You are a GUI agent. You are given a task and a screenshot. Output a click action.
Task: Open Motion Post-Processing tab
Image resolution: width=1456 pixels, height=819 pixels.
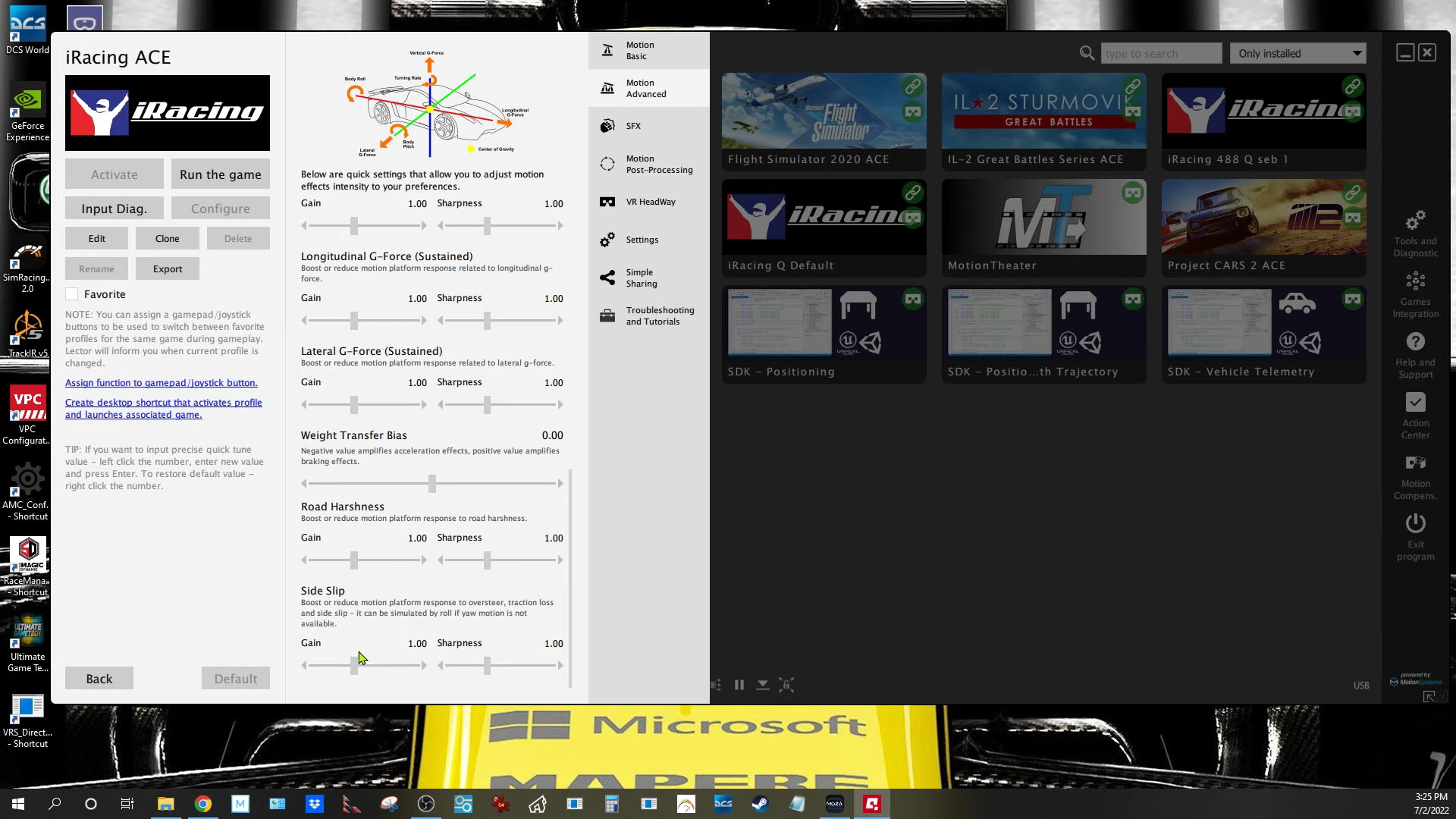pos(649,165)
